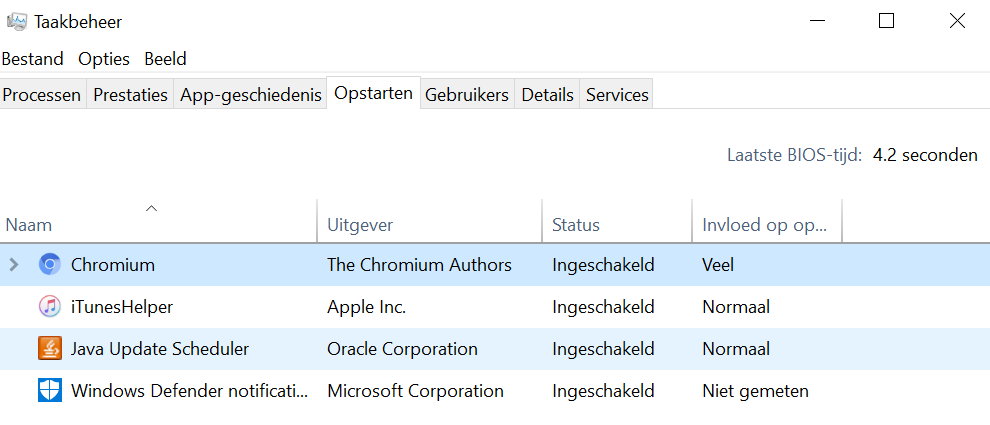The image size is (990, 425).
Task: Click the Oracle Corporation publisher cell
Action: (402, 349)
